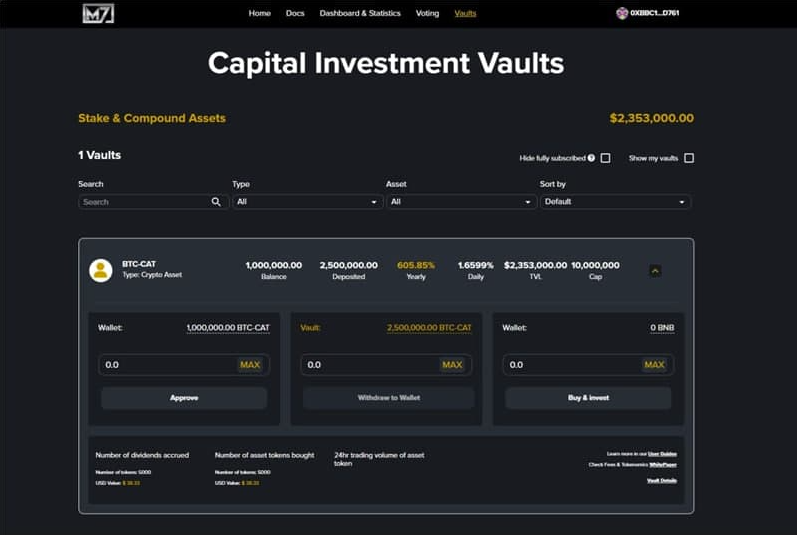Click the M7 logo

(98, 13)
